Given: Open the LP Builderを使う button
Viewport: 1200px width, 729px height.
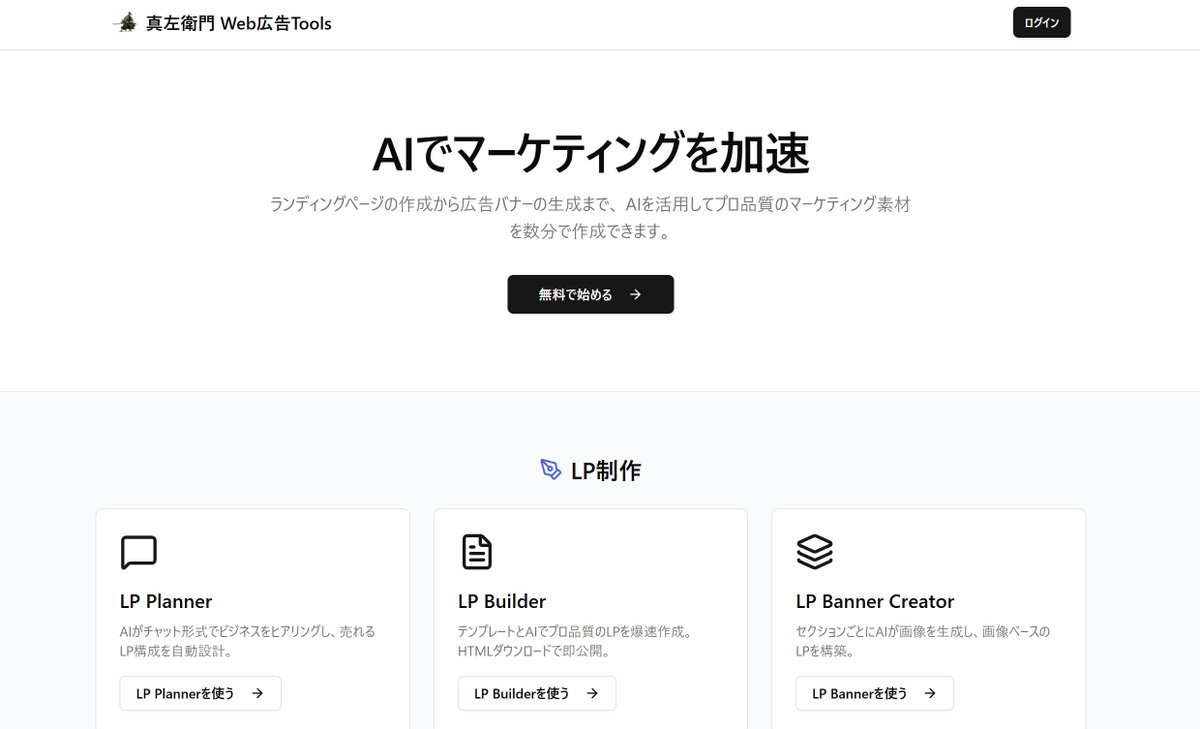Looking at the screenshot, I should [x=537, y=693].
